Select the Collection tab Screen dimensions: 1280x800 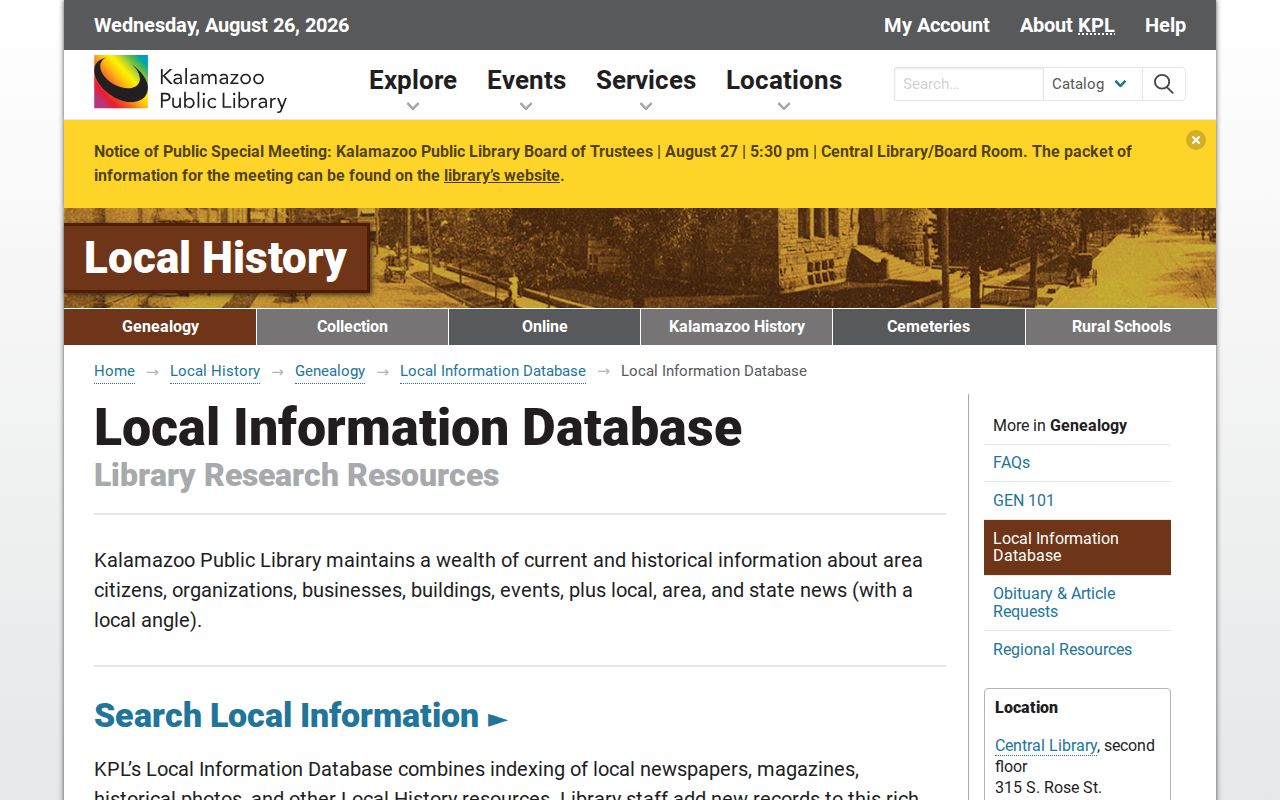(352, 327)
